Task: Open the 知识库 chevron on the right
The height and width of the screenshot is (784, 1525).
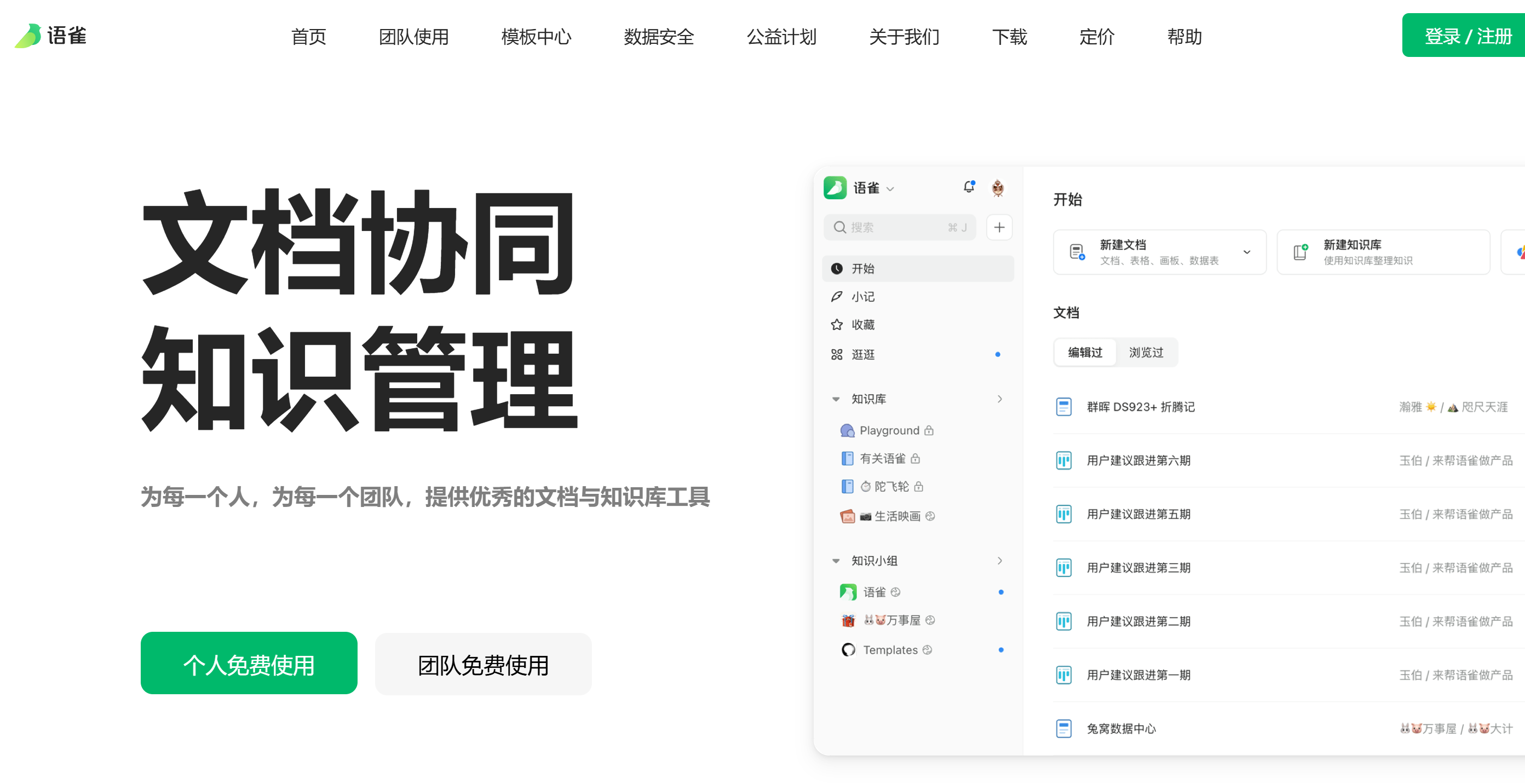Action: (1000, 400)
